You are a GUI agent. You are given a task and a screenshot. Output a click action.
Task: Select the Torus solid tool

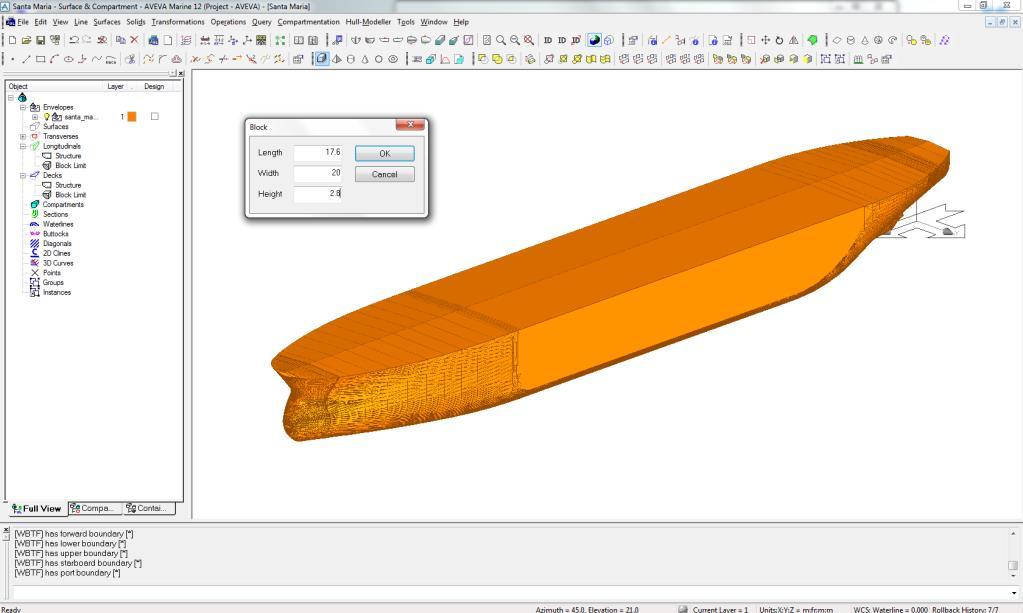pyautogui.click(x=393, y=59)
